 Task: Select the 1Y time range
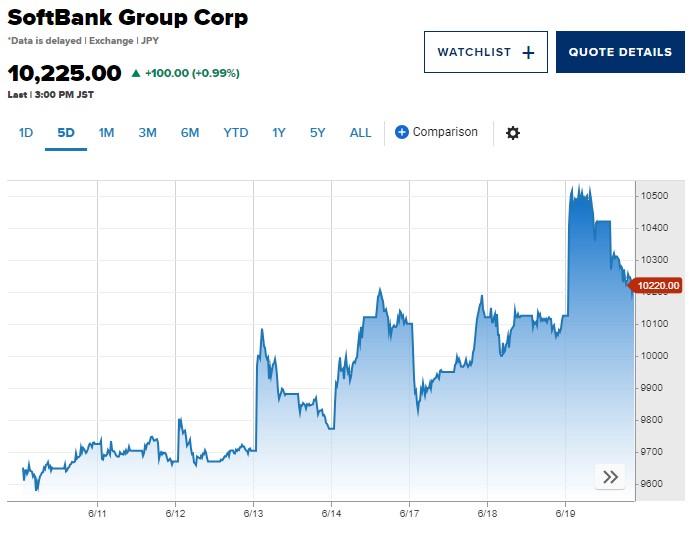(279, 133)
